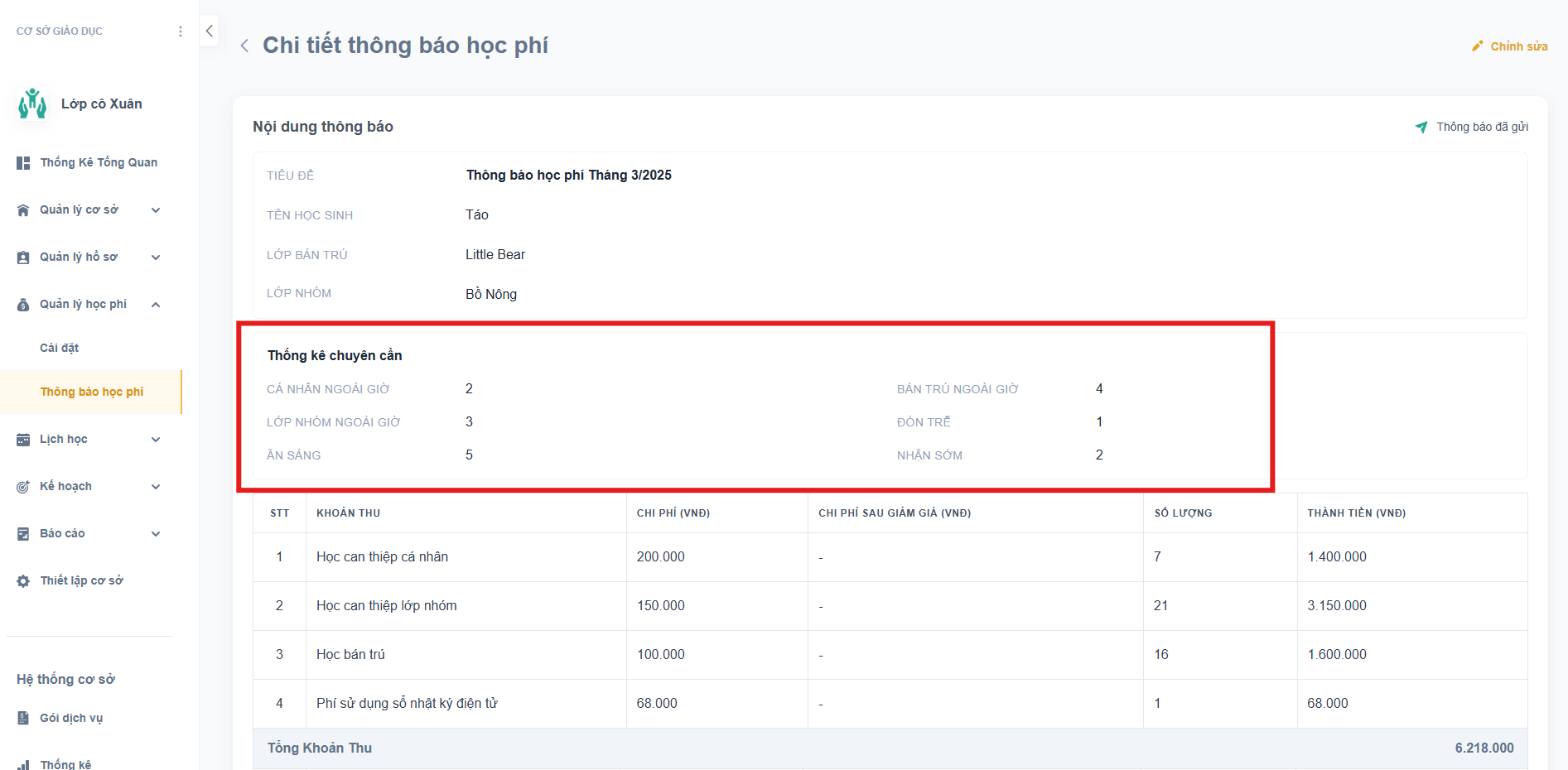The width and height of the screenshot is (1568, 770).
Task: Select Thông báo học phí menu item
Action: pos(92,392)
